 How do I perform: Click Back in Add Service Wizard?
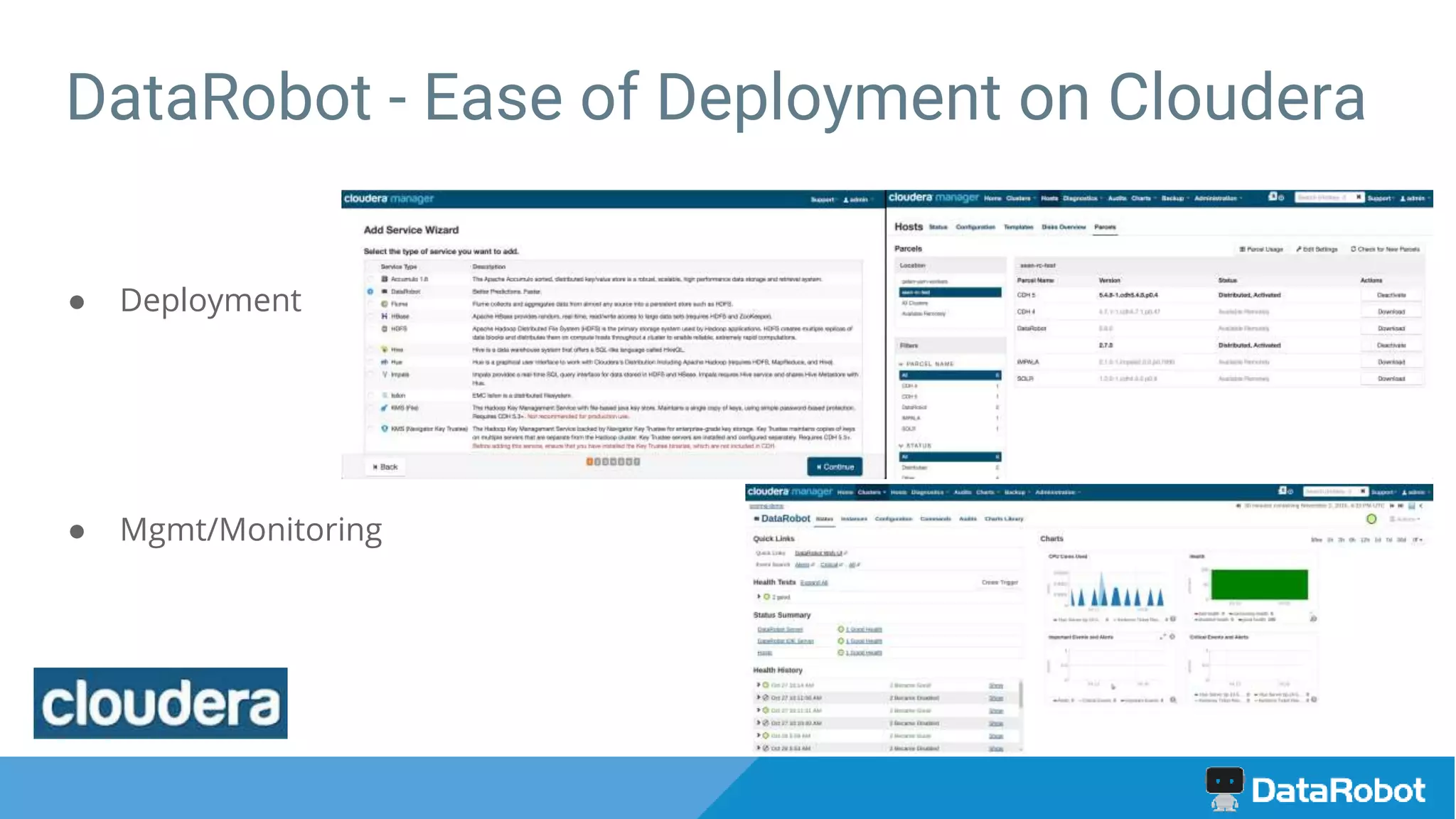click(385, 467)
